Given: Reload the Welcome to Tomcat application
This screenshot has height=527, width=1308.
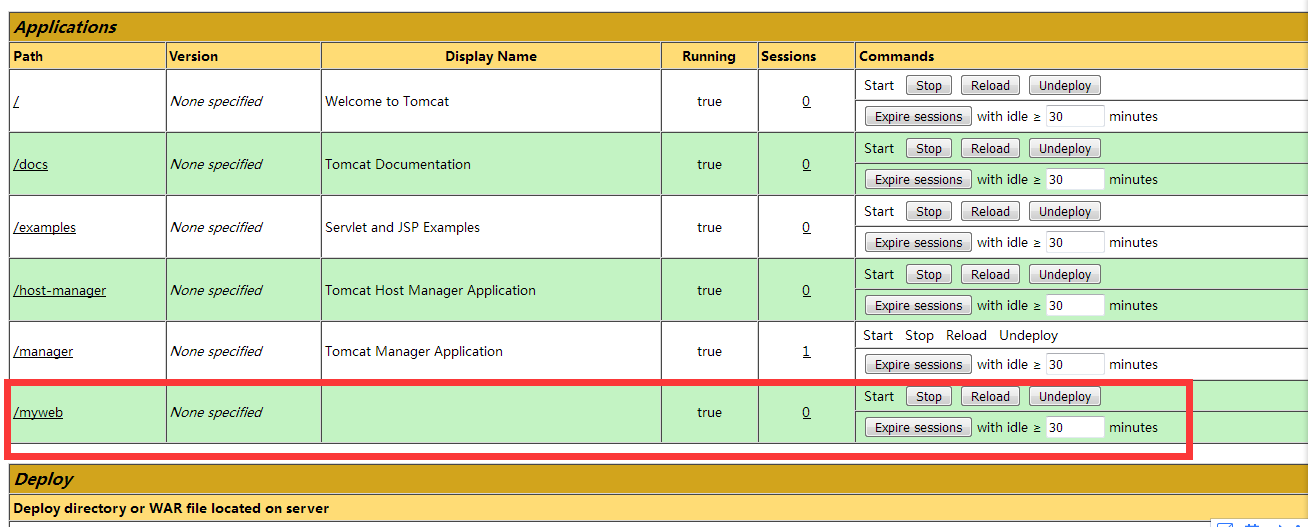Looking at the screenshot, I should 990,86.
